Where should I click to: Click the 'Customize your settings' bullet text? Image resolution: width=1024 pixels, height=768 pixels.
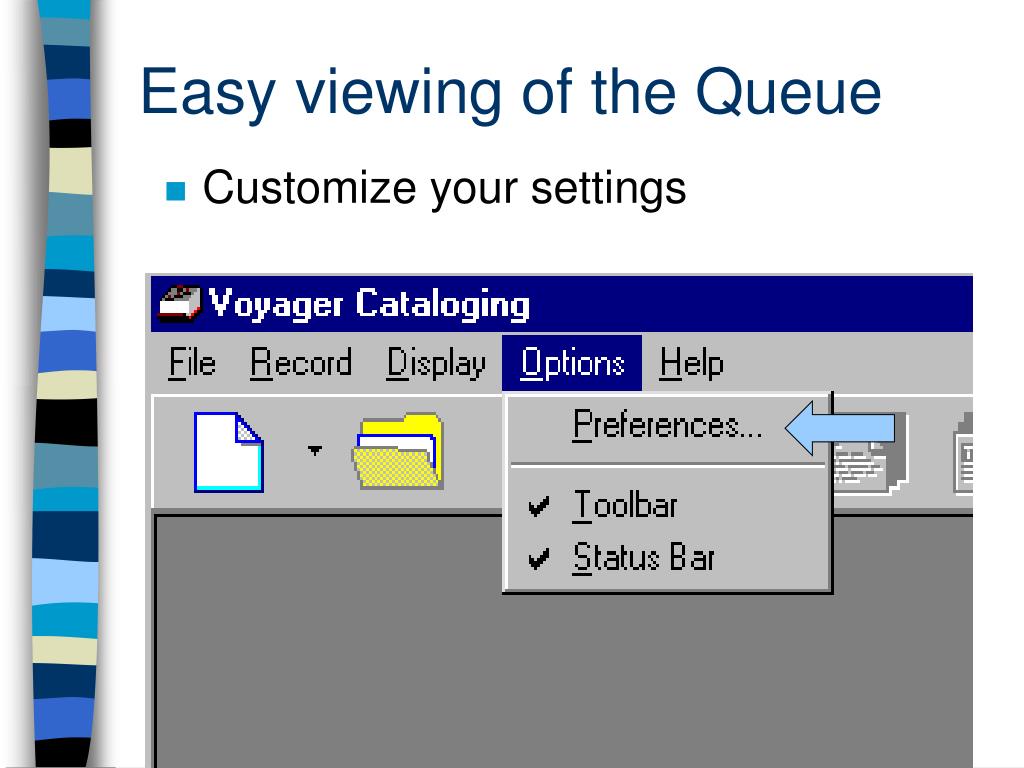click(x=444, y=189)
